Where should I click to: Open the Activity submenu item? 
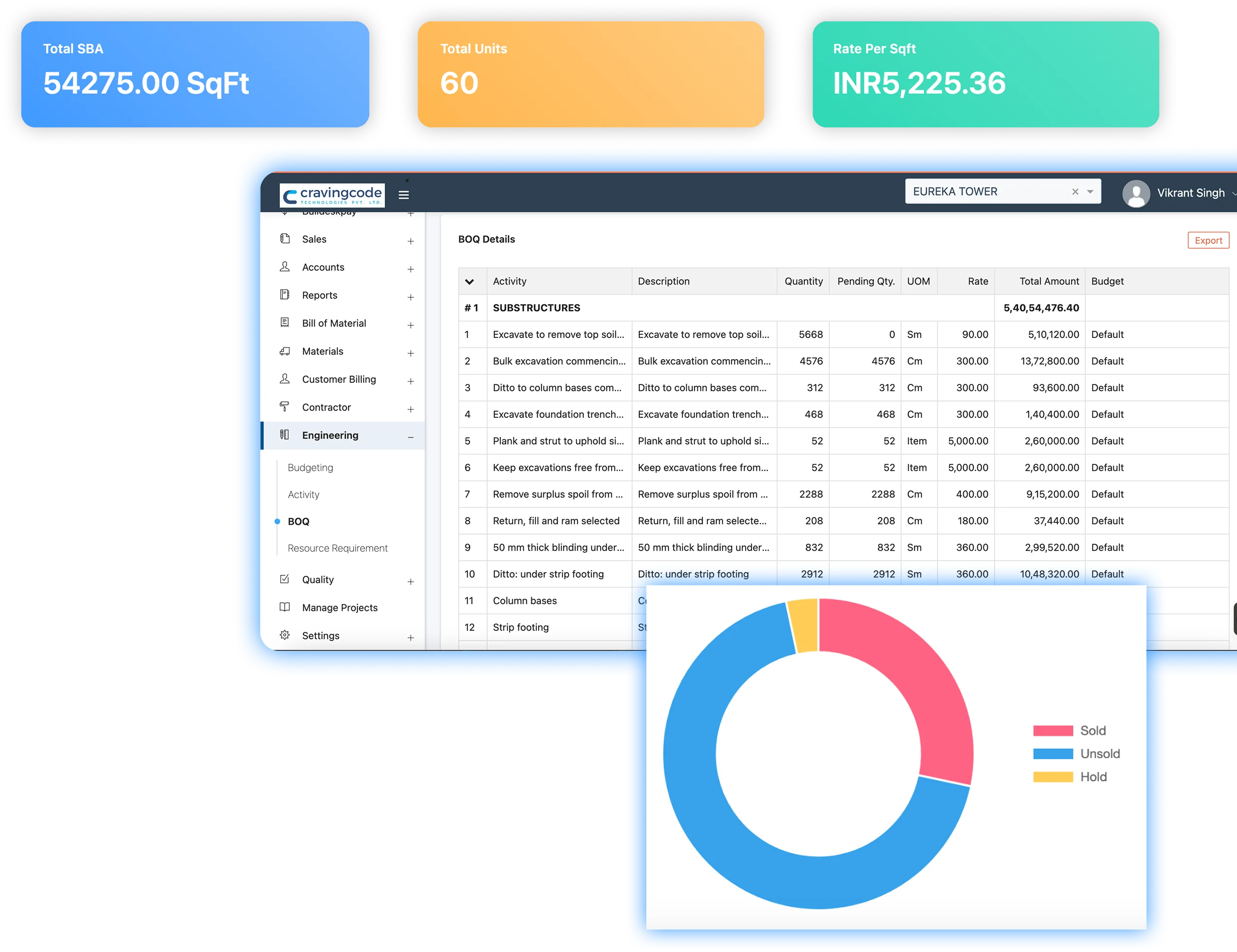pyautogui.click(x=304, y=495)
